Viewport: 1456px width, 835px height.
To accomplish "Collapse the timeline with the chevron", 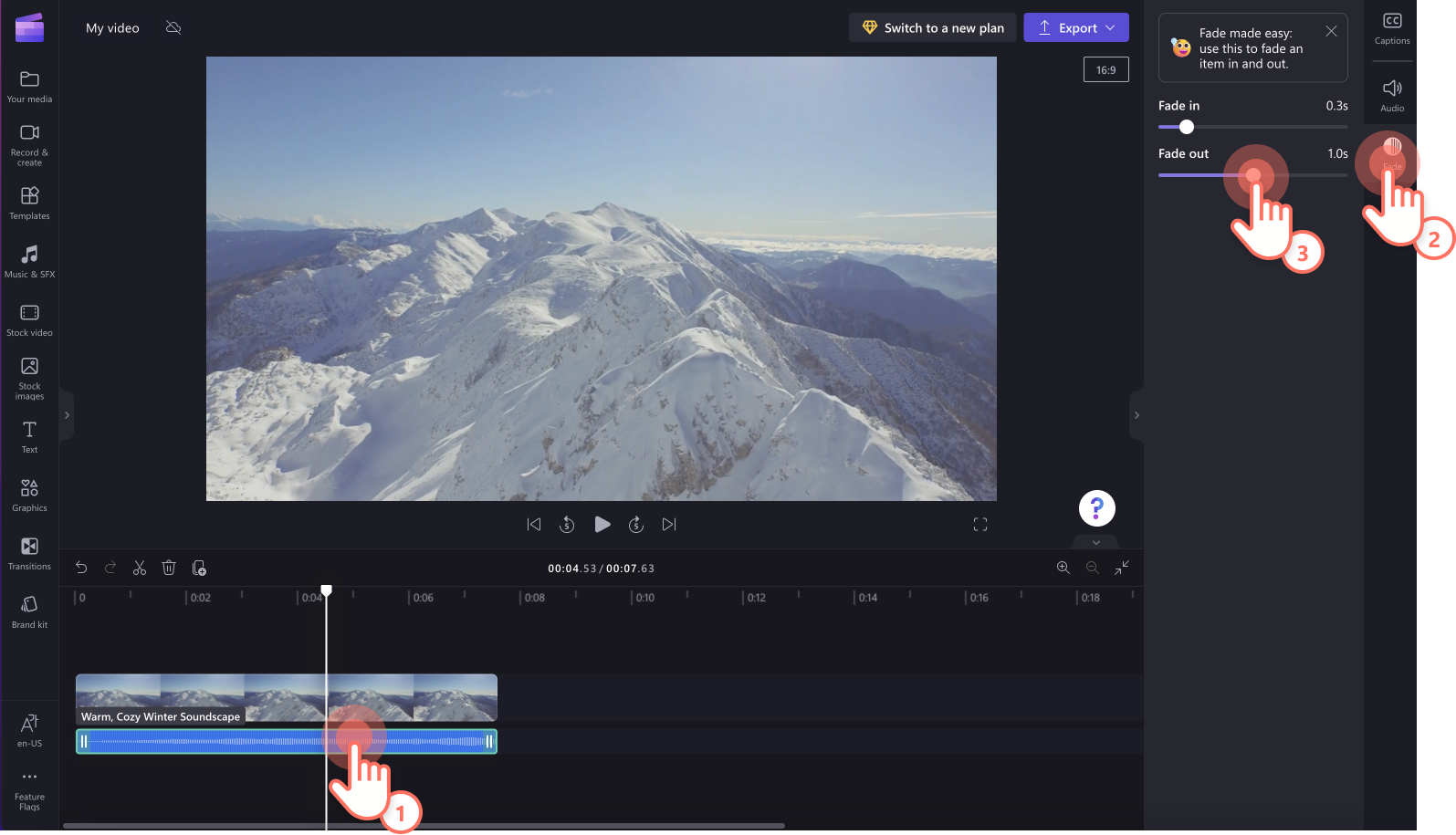I will [1096, 542].
